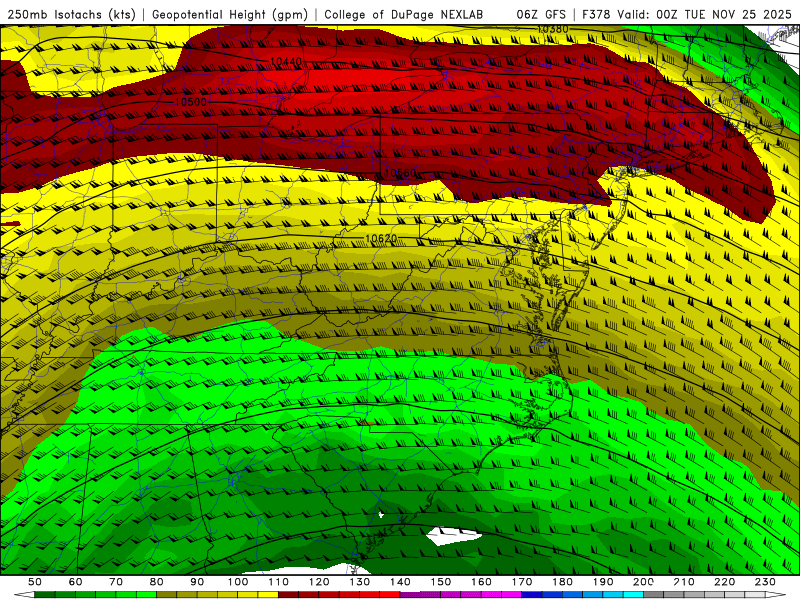Click the 10620 height contour label
Screen dimensions: 800x600
tap(381, 239)
